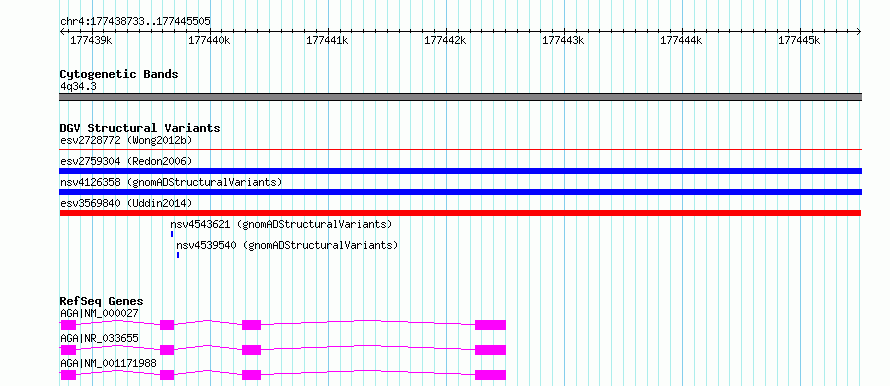This screenshot has height=386, width=890.
Task: Open the AGA|NR_033655 transcript label
Action: pyautogui.click(x=99, y=338)
